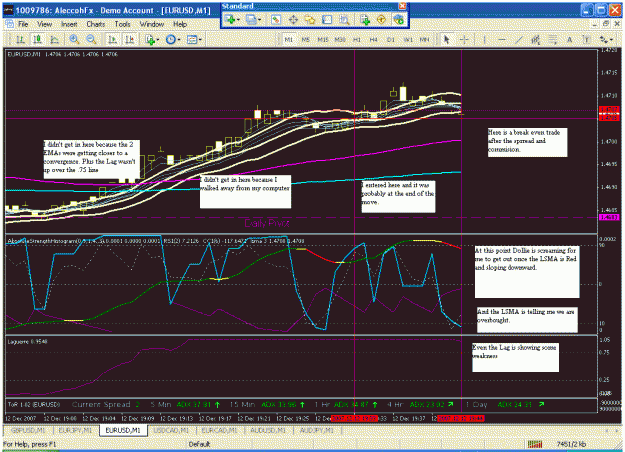Show the Terminal panel icon
This screenshot has width=625, height=452.
click(327, 19)
